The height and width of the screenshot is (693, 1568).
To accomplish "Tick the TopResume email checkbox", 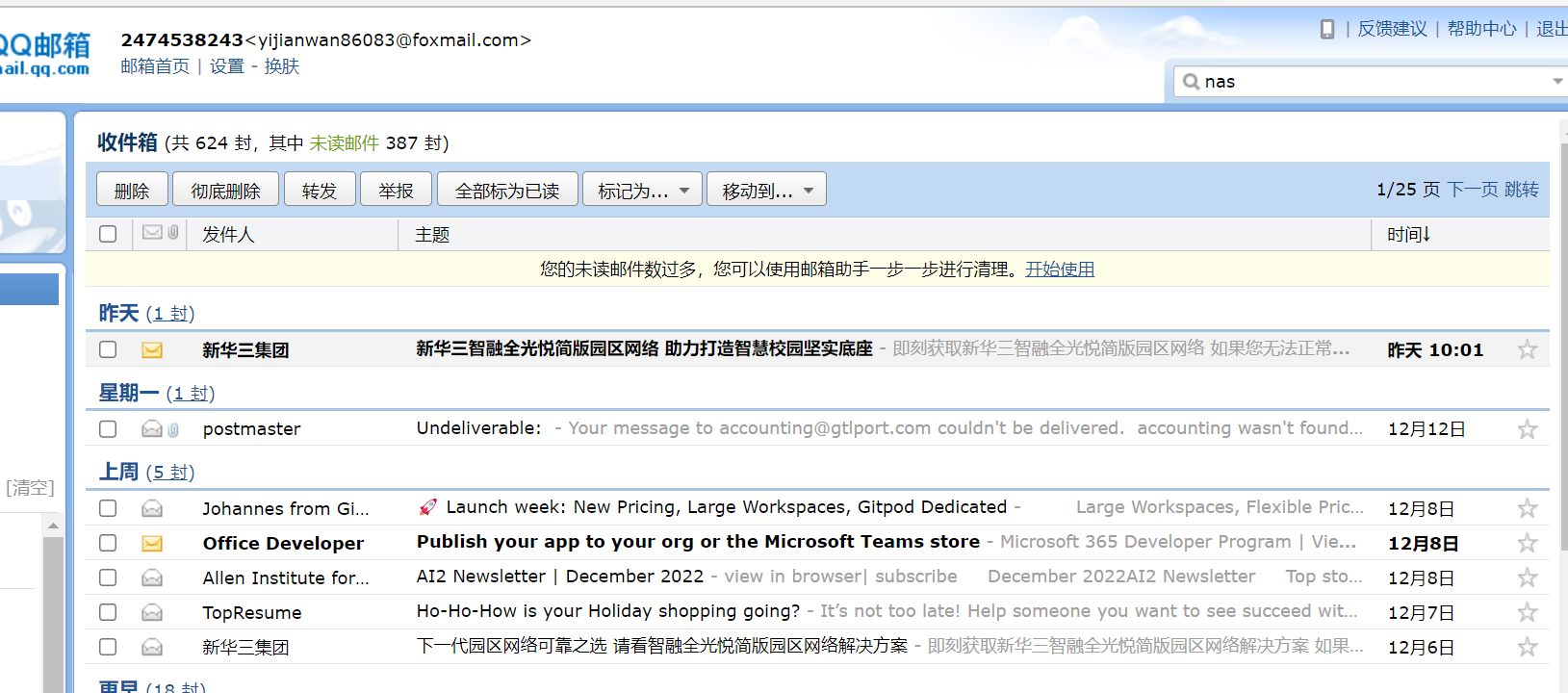I will pos(108,612).
